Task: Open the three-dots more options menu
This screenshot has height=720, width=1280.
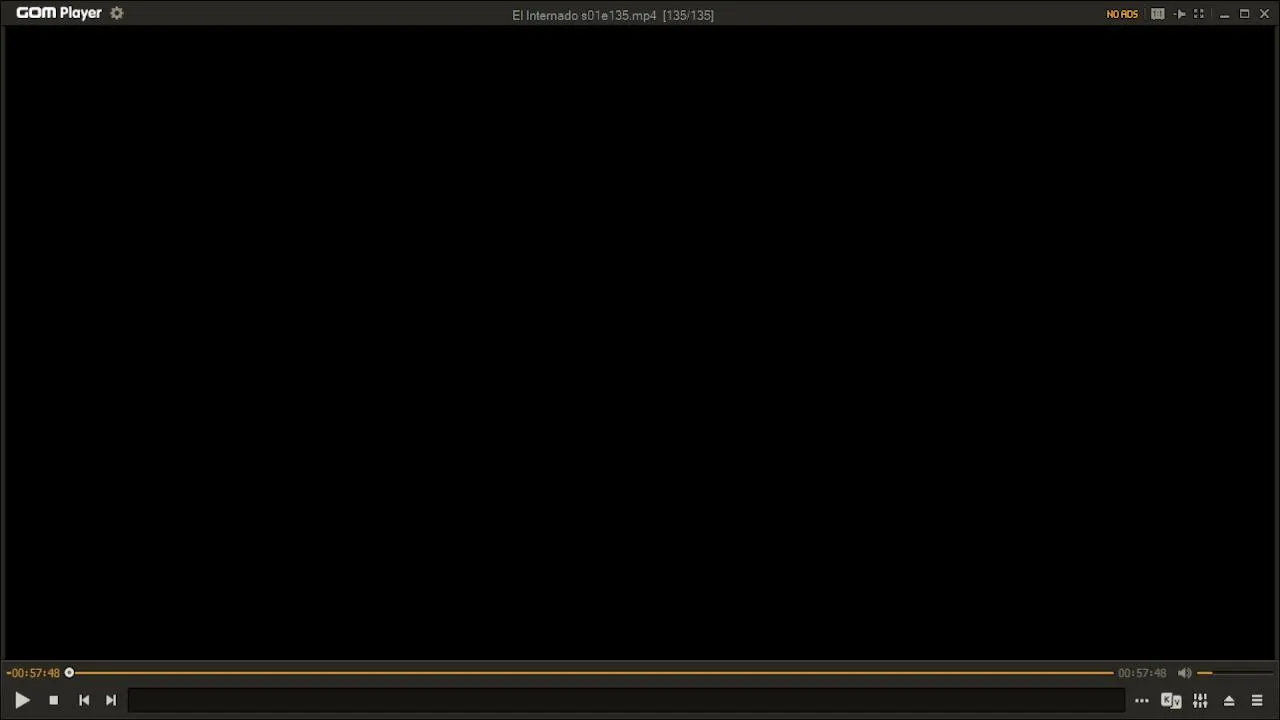Action: (1142, 701)
